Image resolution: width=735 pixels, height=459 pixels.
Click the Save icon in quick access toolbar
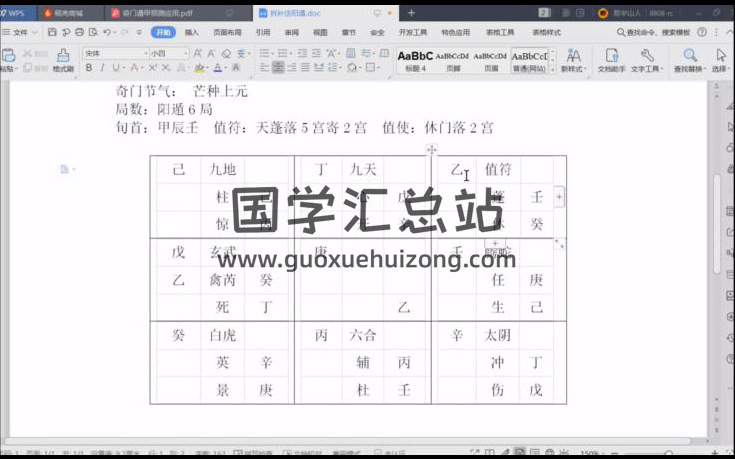[x=51, y=32]
